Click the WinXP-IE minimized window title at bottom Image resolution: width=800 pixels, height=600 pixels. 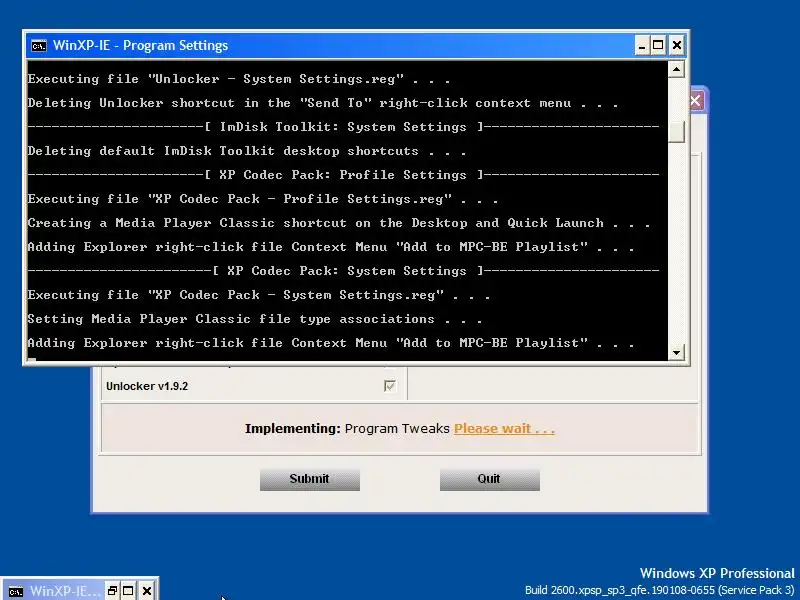click(x=65, y=591)
